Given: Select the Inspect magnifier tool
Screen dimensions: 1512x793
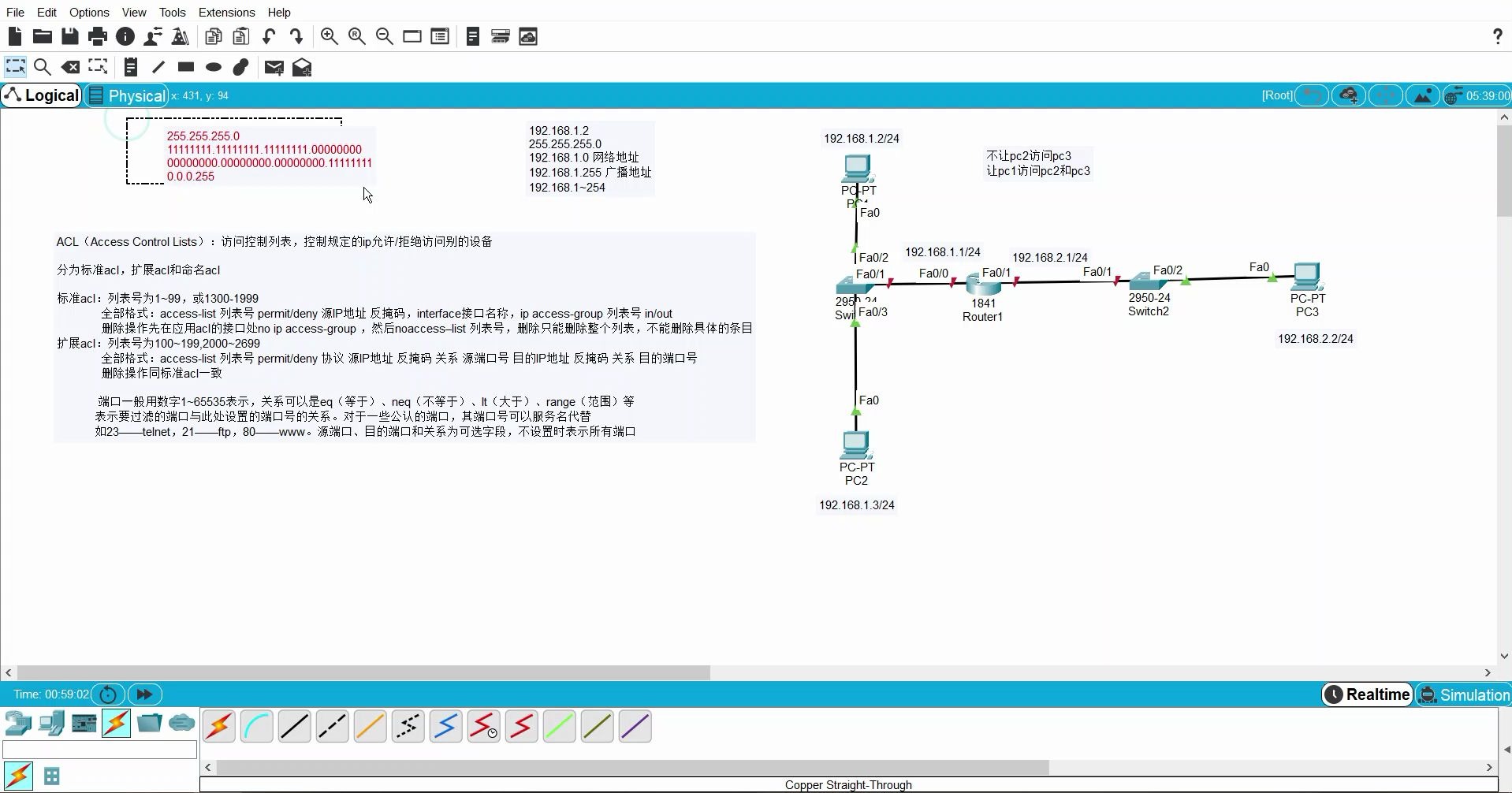Looking at the screenshot, I should point(43,67).
